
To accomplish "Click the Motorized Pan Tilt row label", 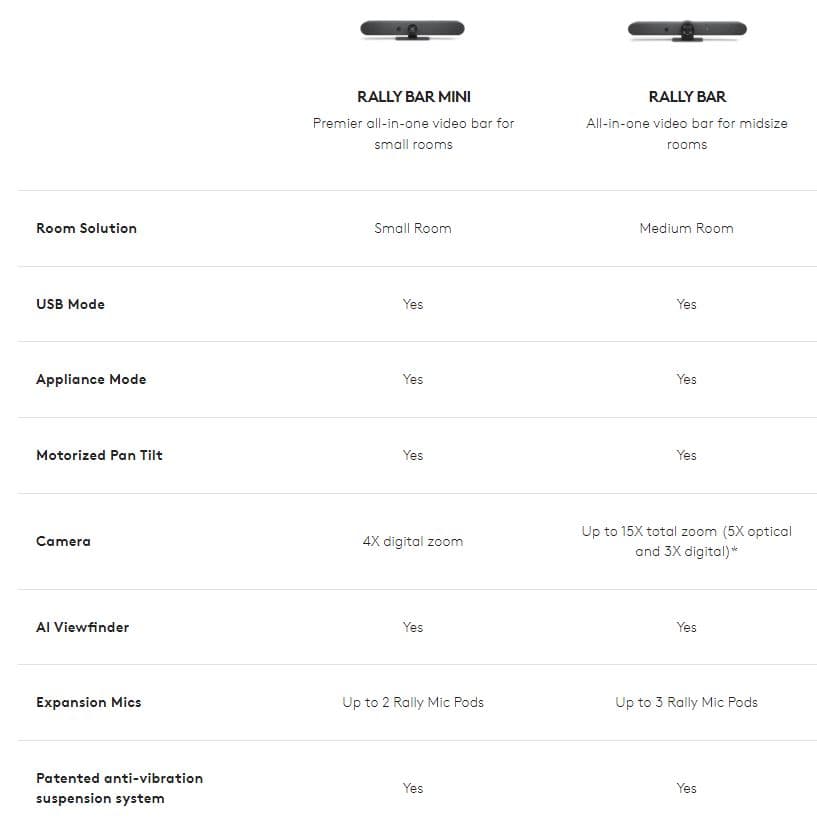I will [99, 455].
